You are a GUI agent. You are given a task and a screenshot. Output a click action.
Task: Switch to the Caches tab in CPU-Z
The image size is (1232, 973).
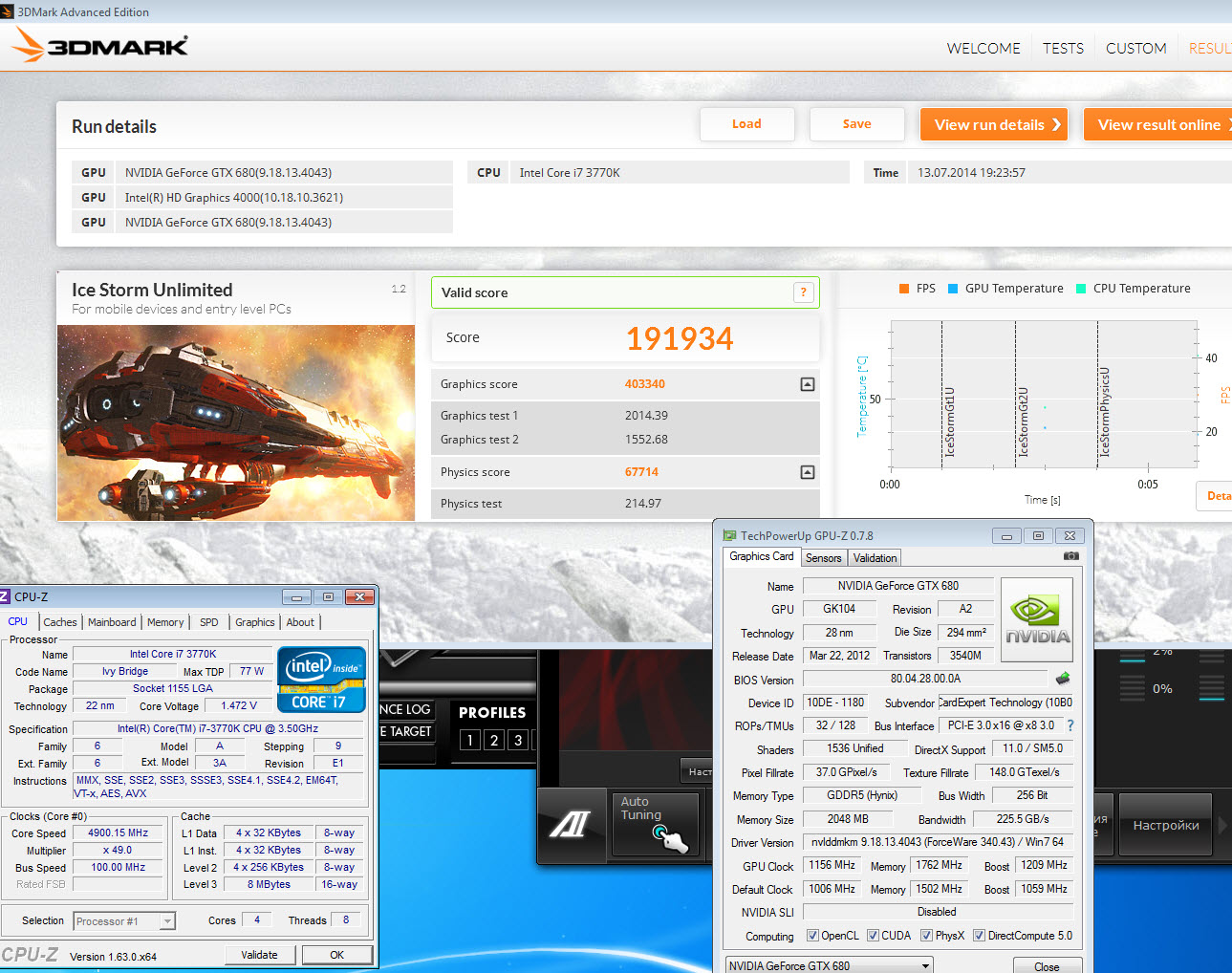pos(60,622)
